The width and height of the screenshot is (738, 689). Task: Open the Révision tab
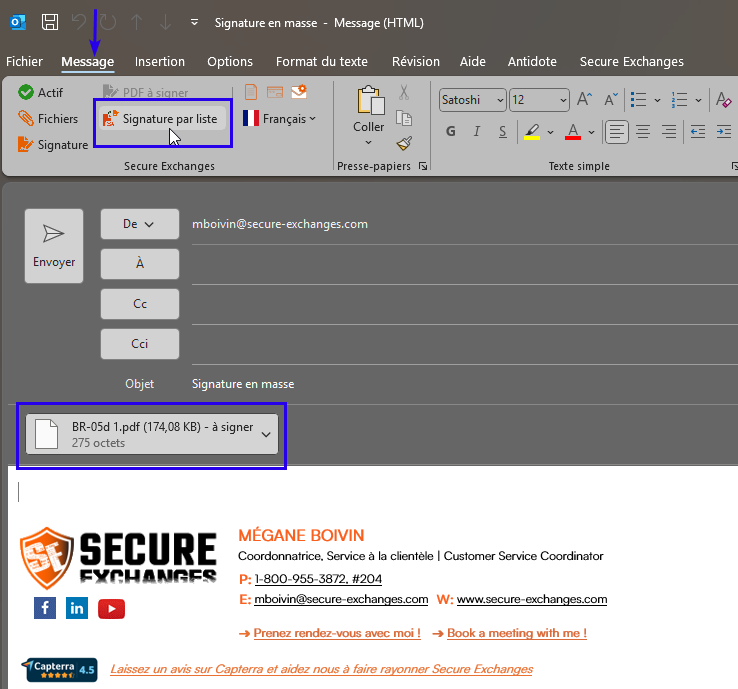pyautogui.click(x=416, y=62)
